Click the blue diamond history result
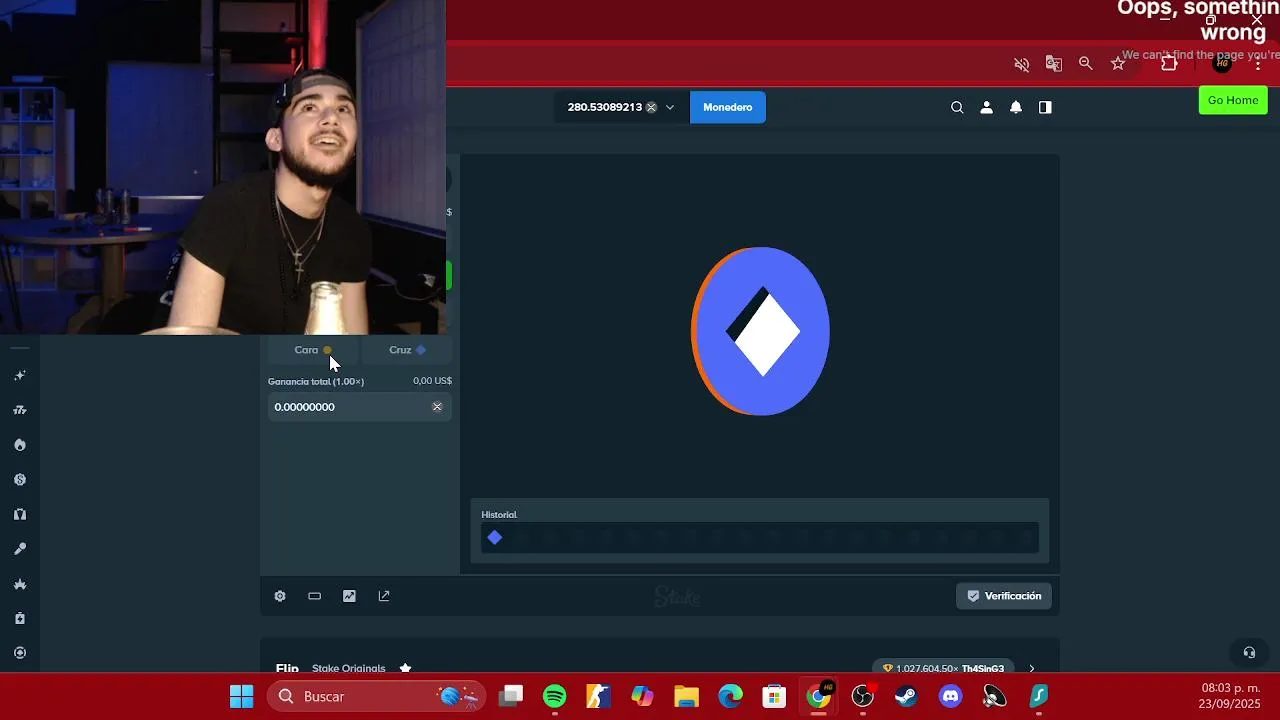The image size is (1280, 720). [x=495, y=538]
